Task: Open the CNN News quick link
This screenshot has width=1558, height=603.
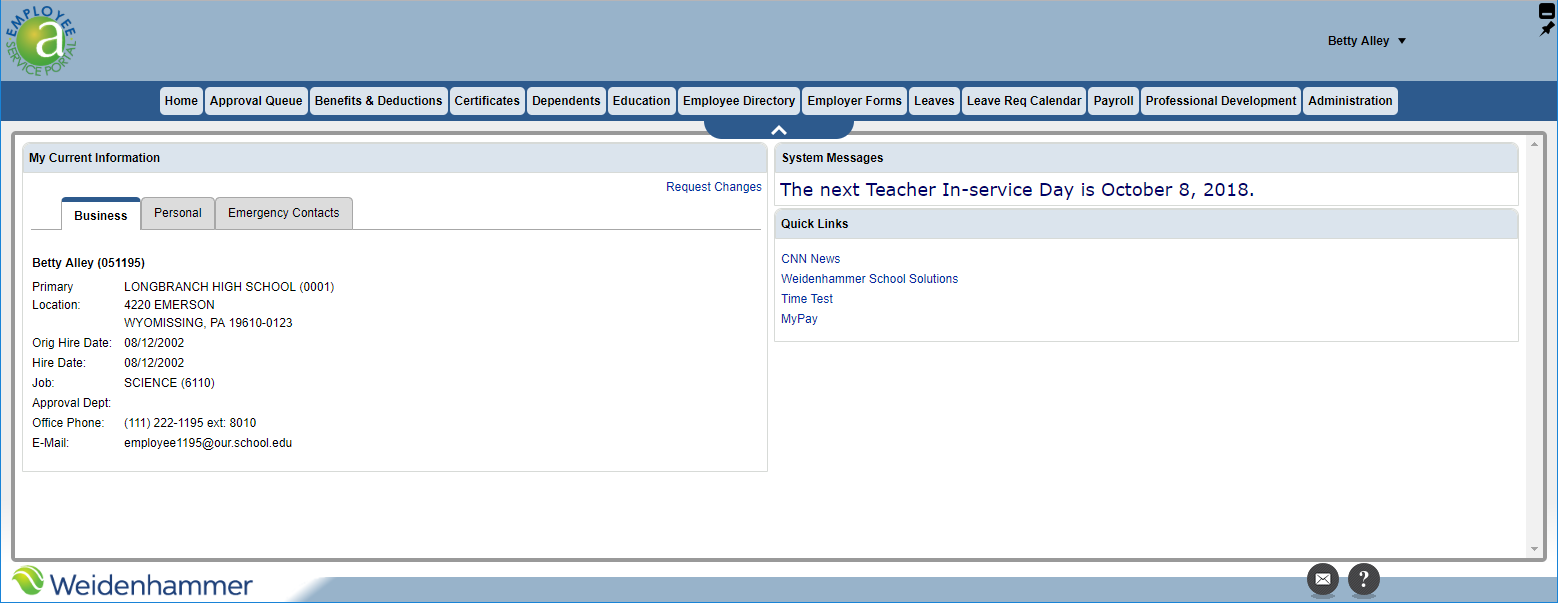Action: [810, 259]
